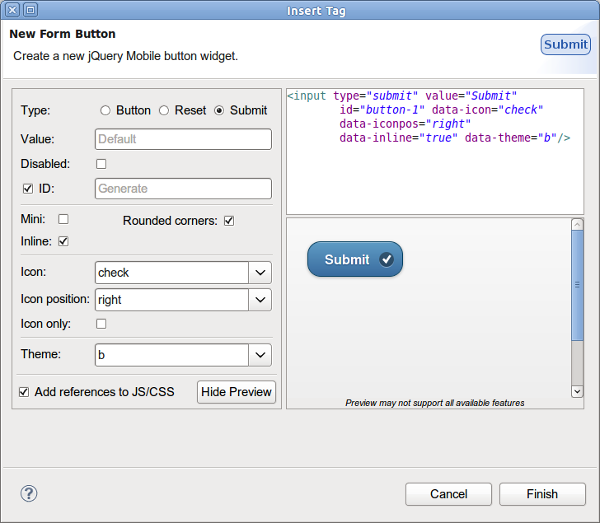The height and width of the screenshot is (523, 600).
Task: Choose the Submit type radio option
Action: tap(220, 111)
